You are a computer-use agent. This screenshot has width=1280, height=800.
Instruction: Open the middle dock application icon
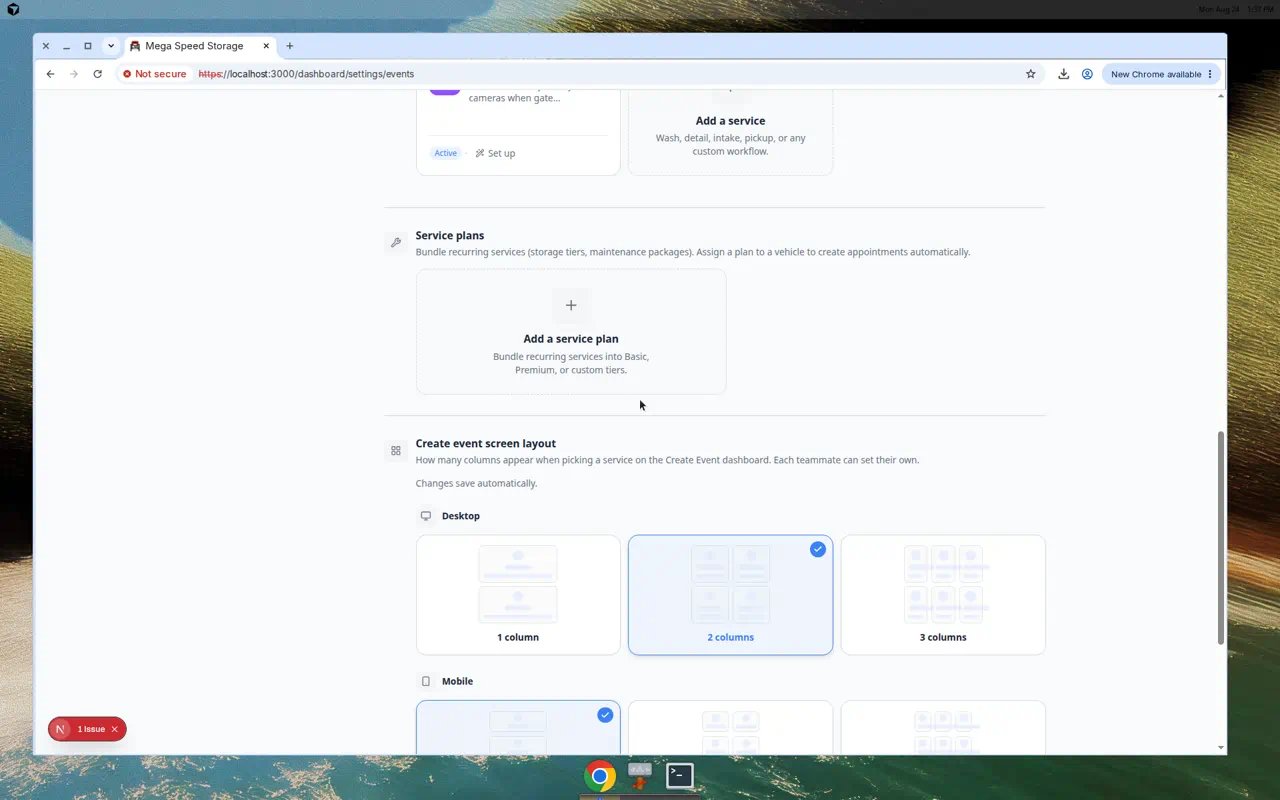point(640,775)
